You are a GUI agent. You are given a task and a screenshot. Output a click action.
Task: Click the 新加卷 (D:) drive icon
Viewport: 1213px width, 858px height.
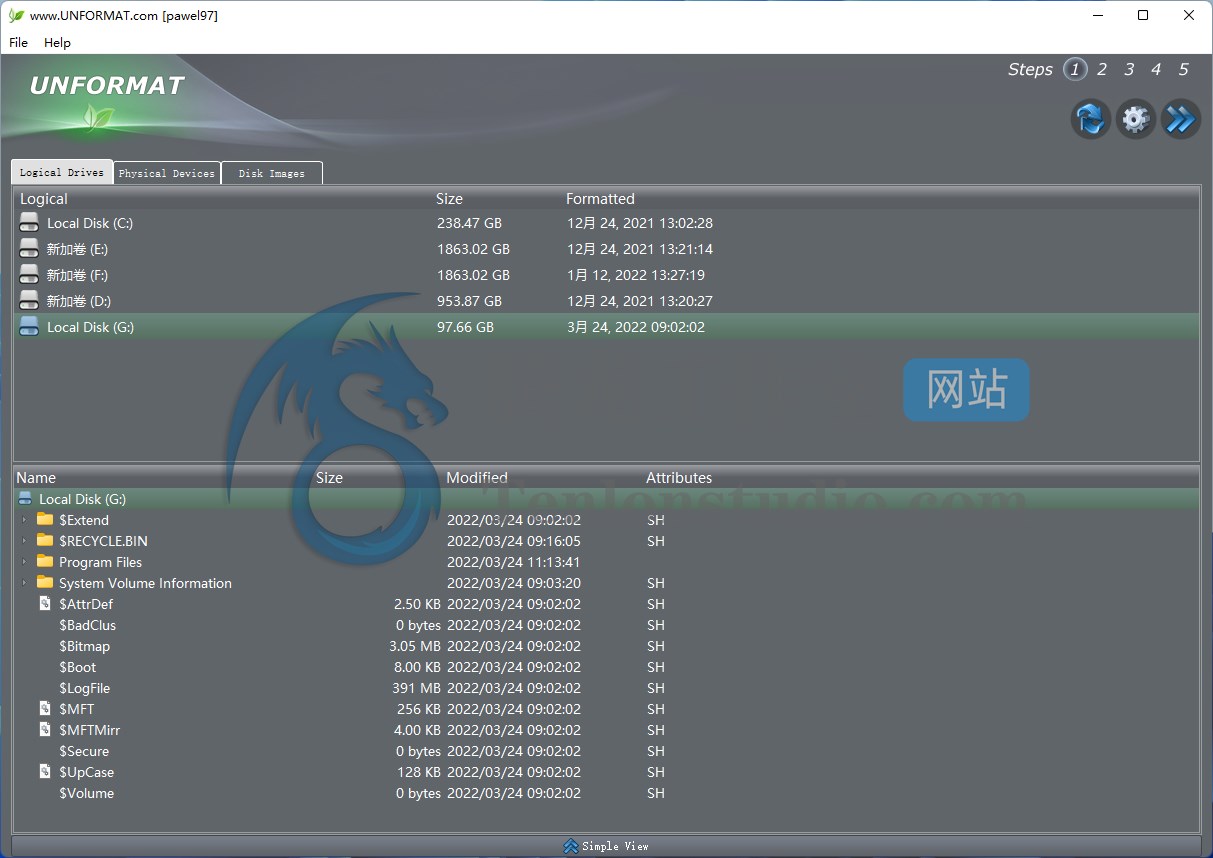[x=29, y=301]
